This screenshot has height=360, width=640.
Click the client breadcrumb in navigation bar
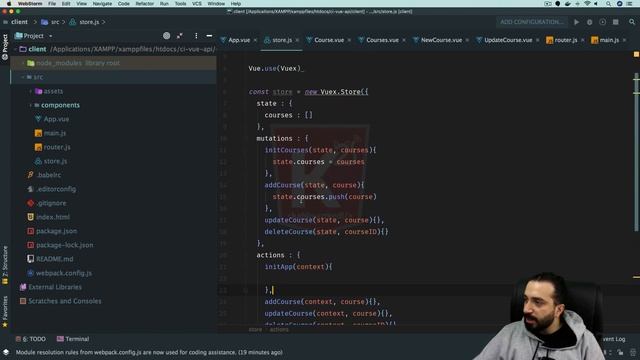pos(20,22)
